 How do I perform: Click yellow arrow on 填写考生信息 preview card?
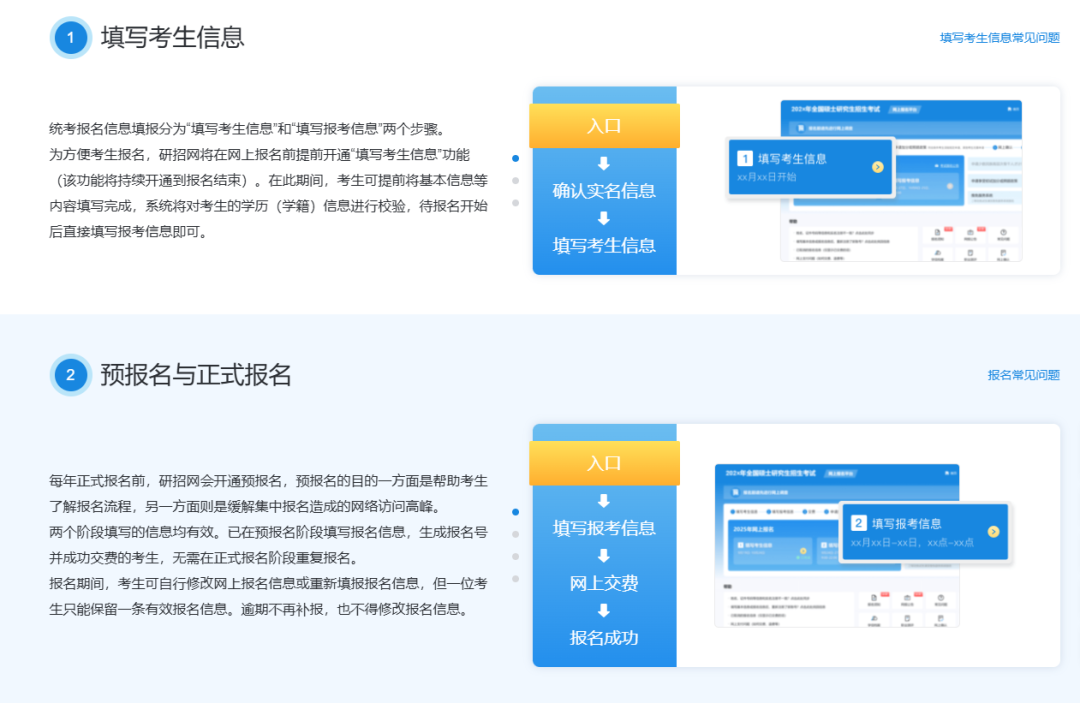[x=877, y=167]
